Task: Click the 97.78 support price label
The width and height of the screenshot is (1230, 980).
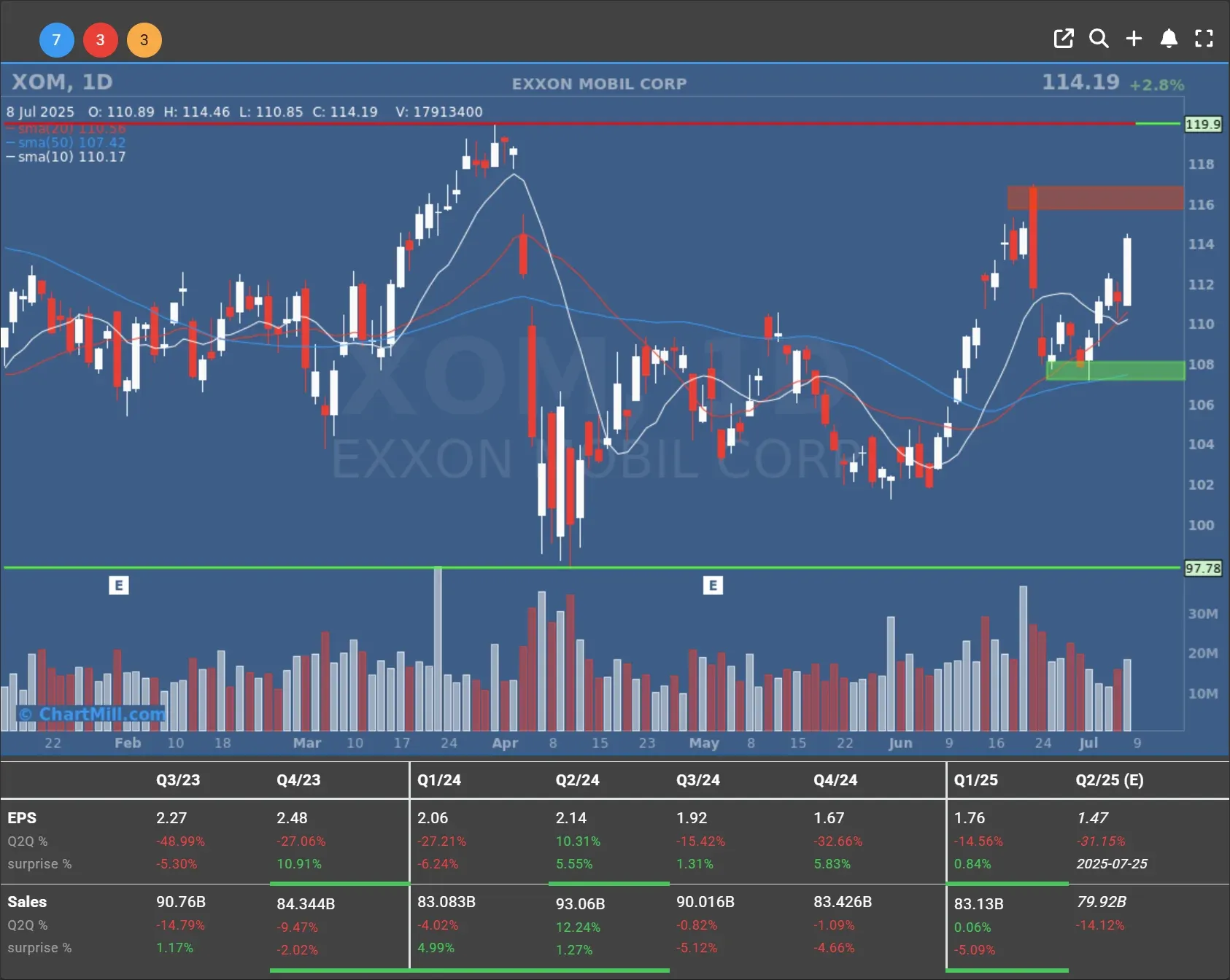Action: 1202,568
